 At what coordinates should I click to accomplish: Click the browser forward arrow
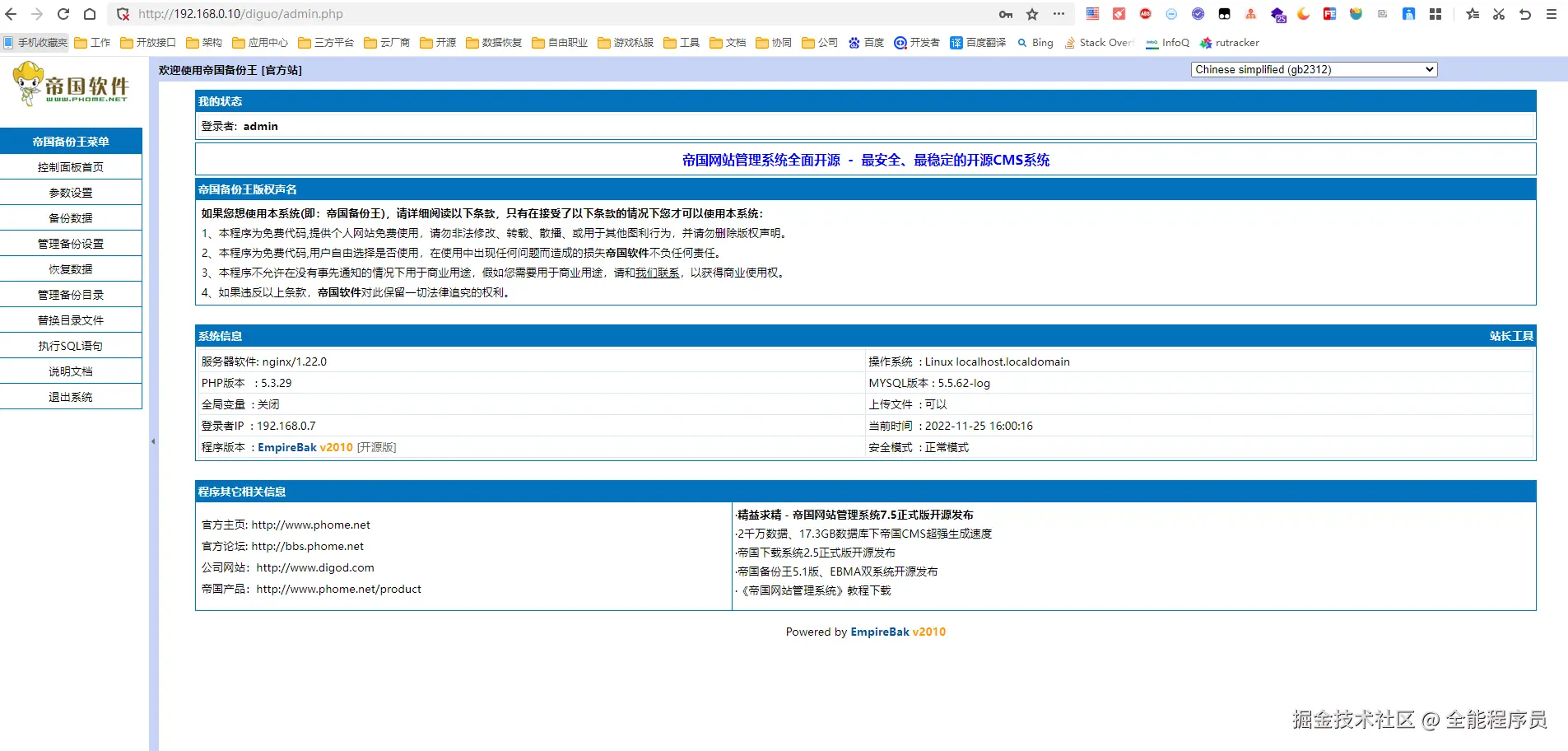coord(37,14)
